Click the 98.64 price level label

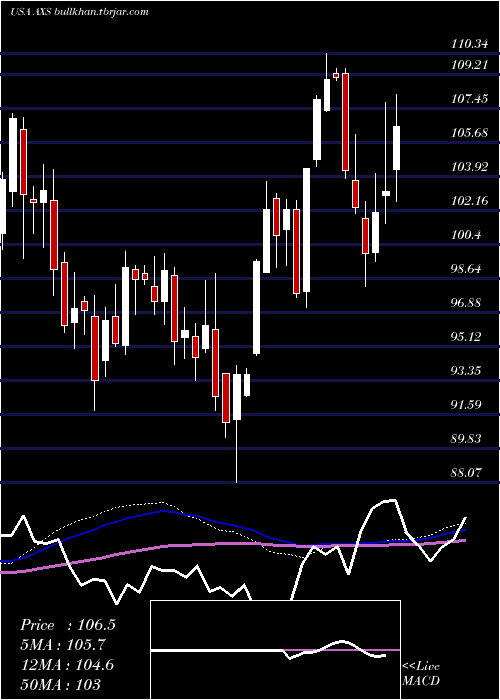coord(466,269)
